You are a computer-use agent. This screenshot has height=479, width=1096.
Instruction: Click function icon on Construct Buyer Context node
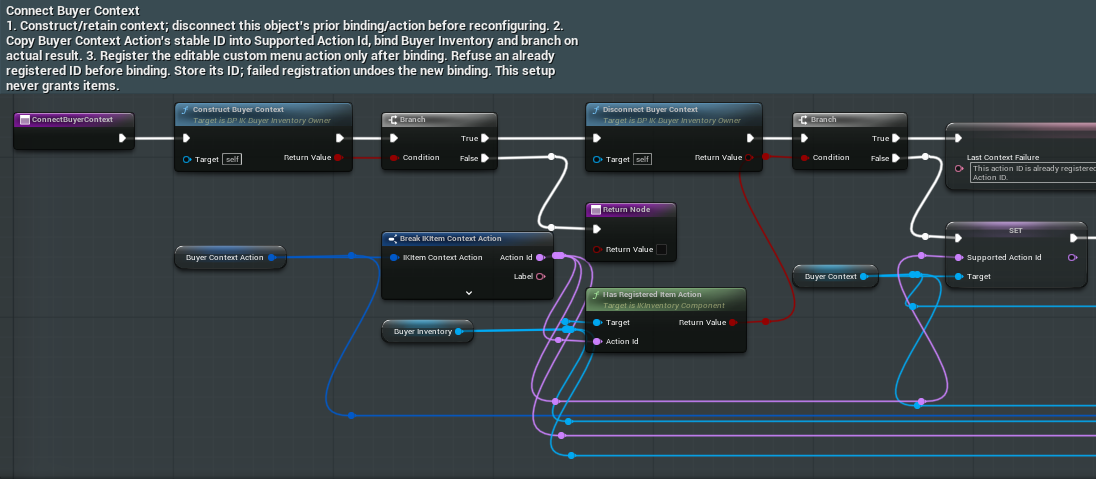(185, 110)
